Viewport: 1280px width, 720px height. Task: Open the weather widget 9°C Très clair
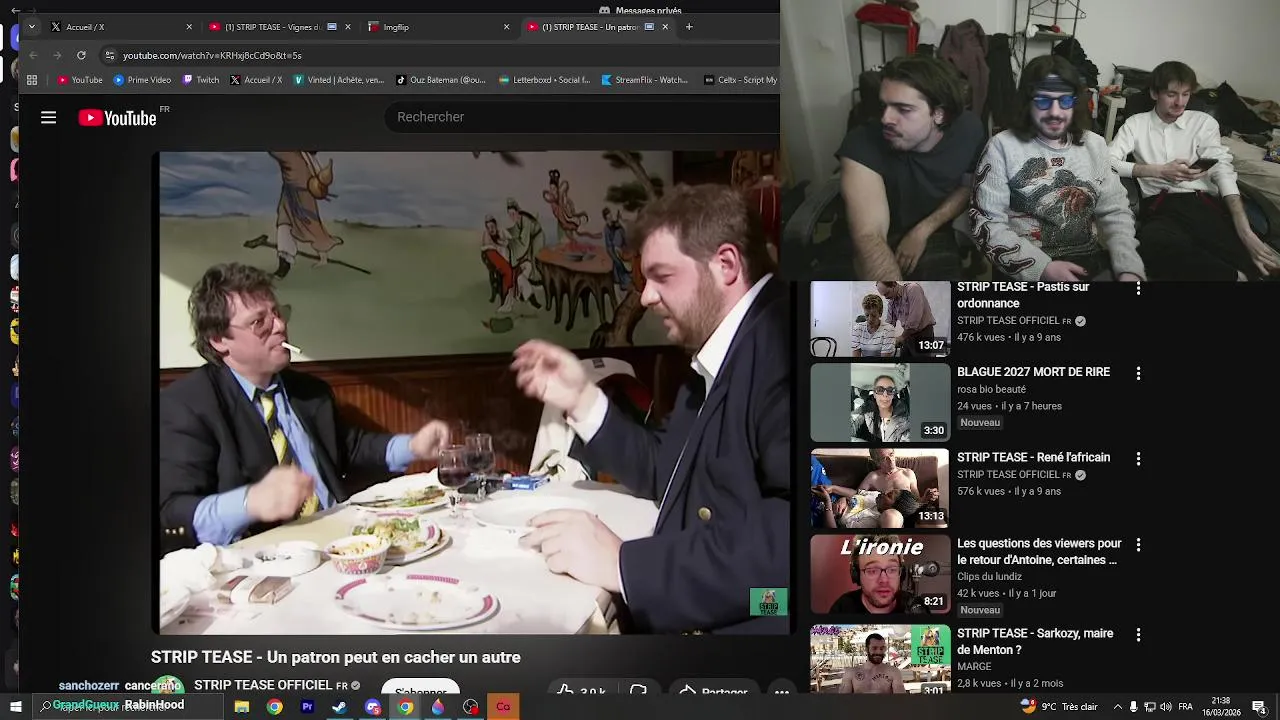click(x=1059, y=707)
